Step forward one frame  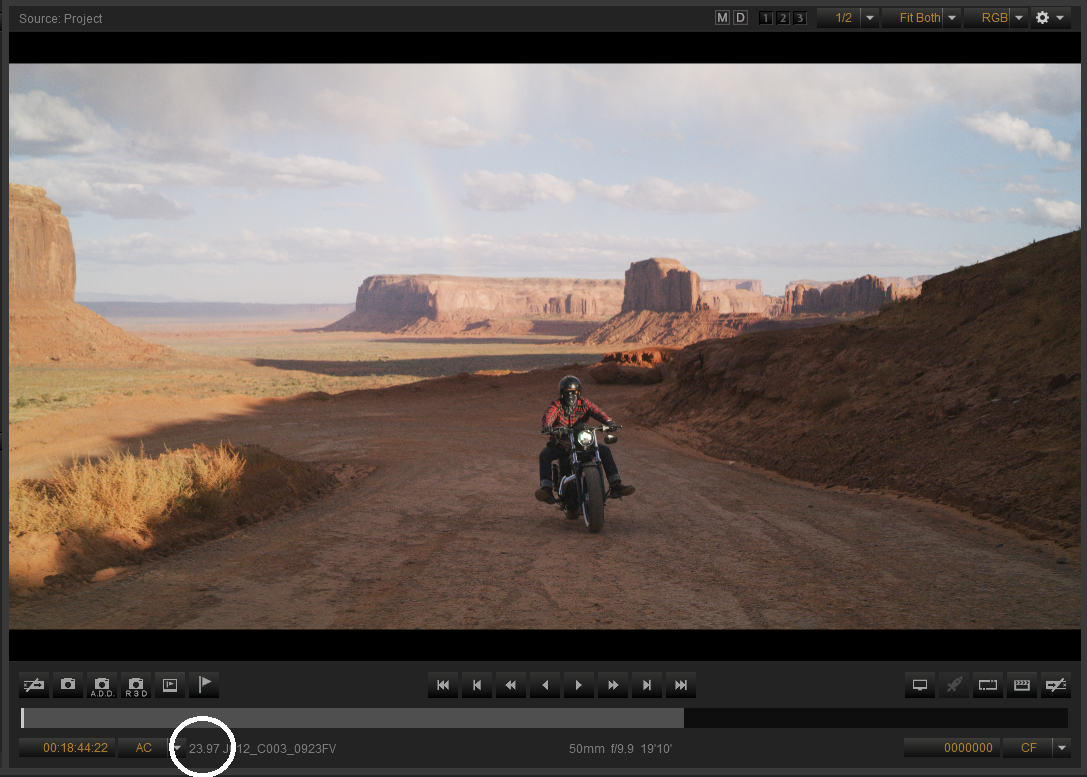[x=647, y=685]
